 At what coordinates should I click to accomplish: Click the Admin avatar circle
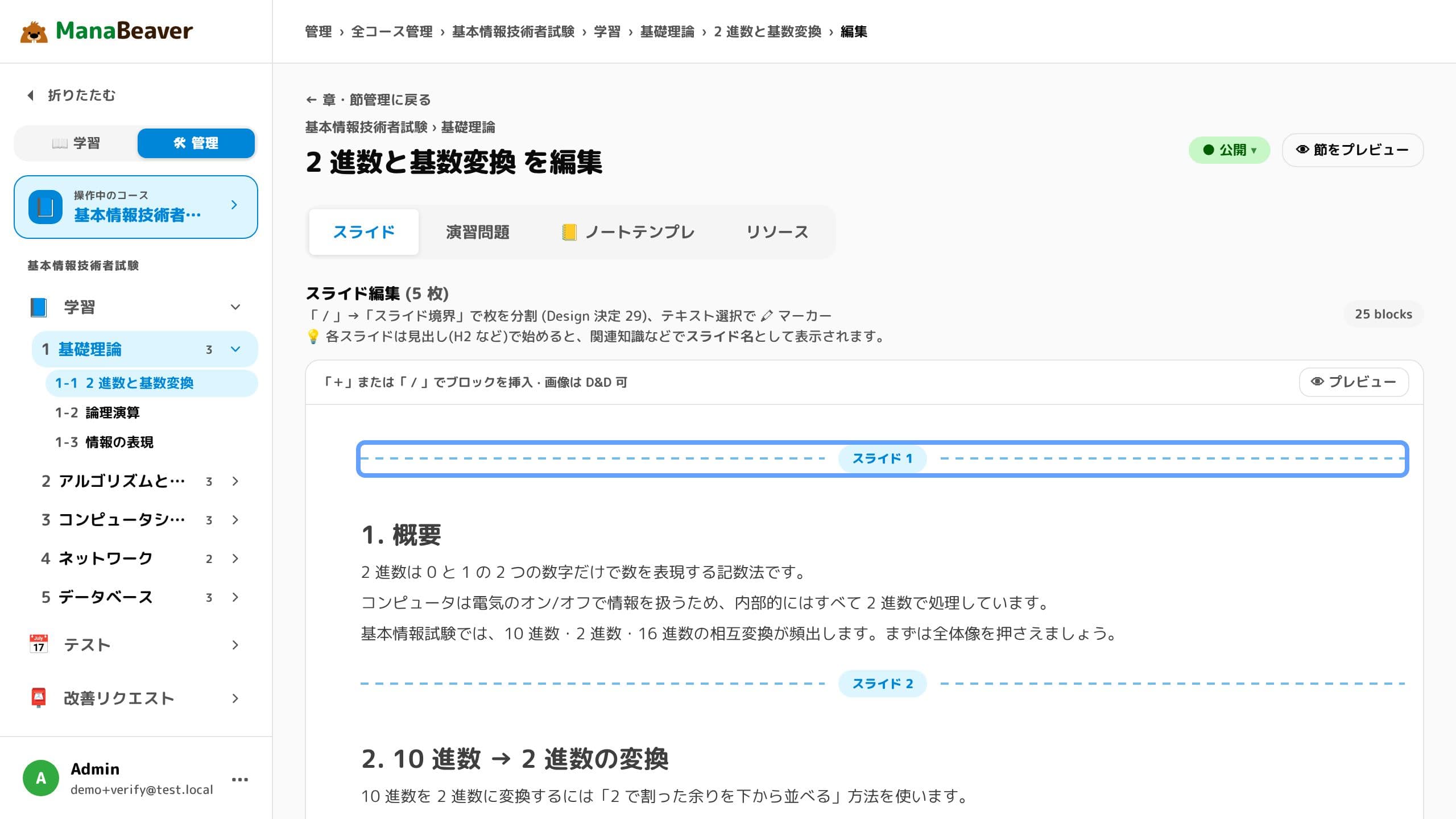(x=41, y=777)
